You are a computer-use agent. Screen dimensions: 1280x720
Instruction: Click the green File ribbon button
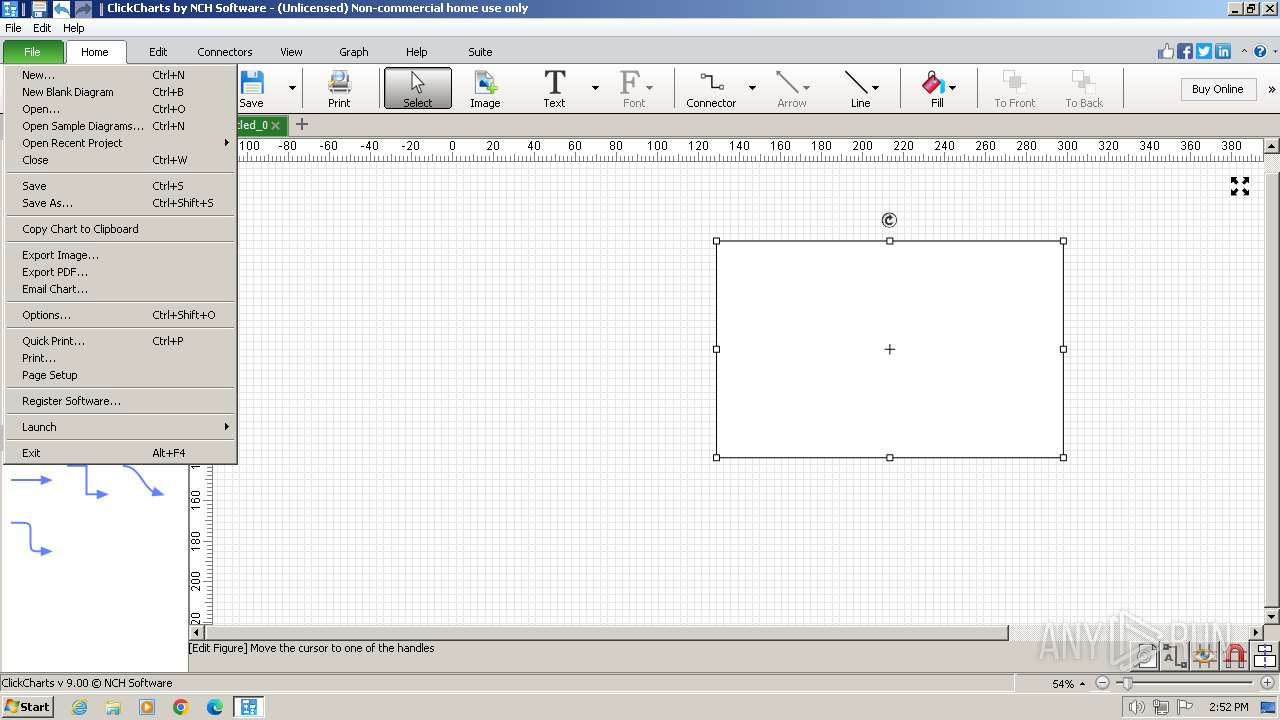coord(33,52)
